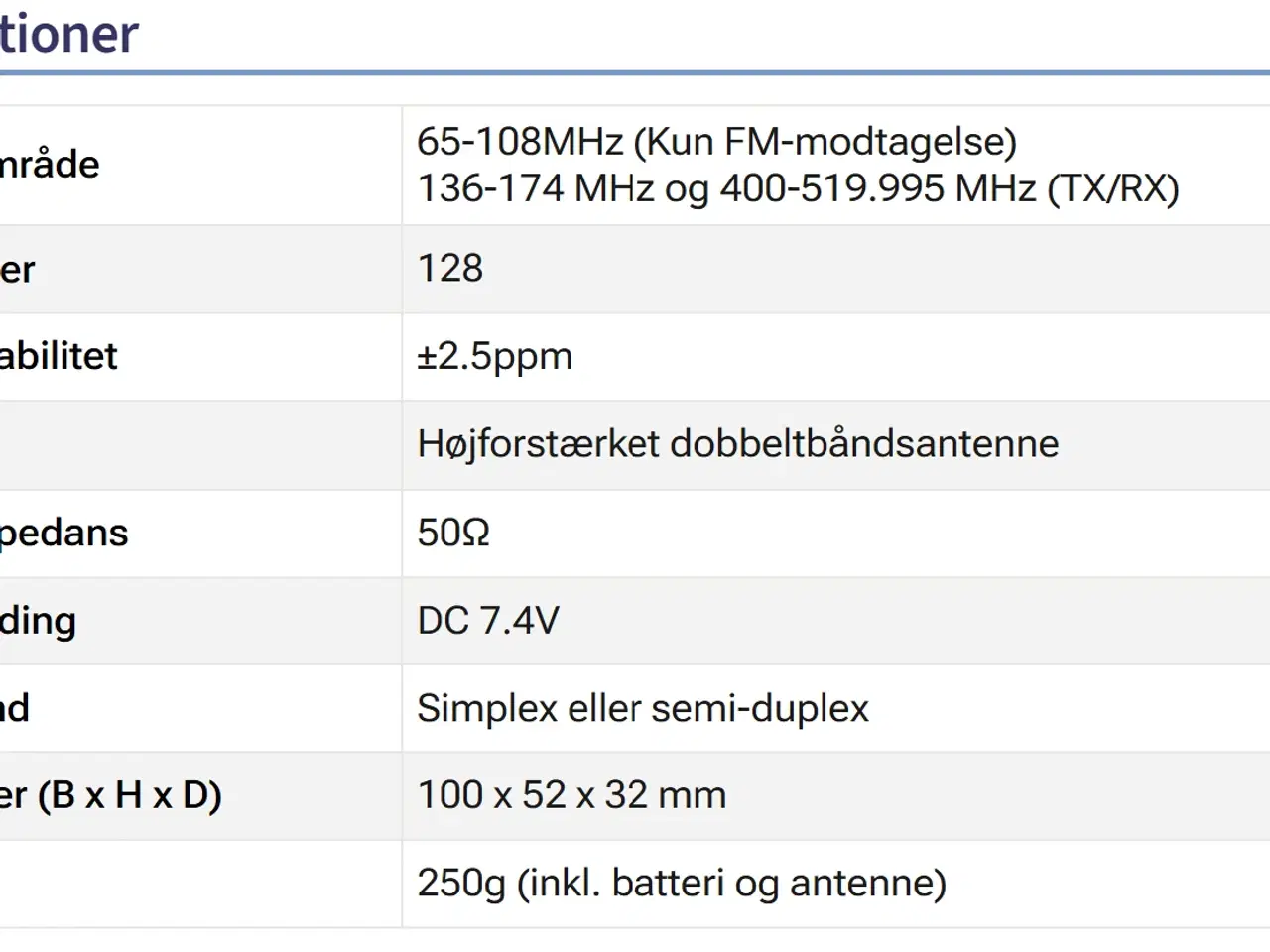Click the value 128 in the table

[450, 269]
